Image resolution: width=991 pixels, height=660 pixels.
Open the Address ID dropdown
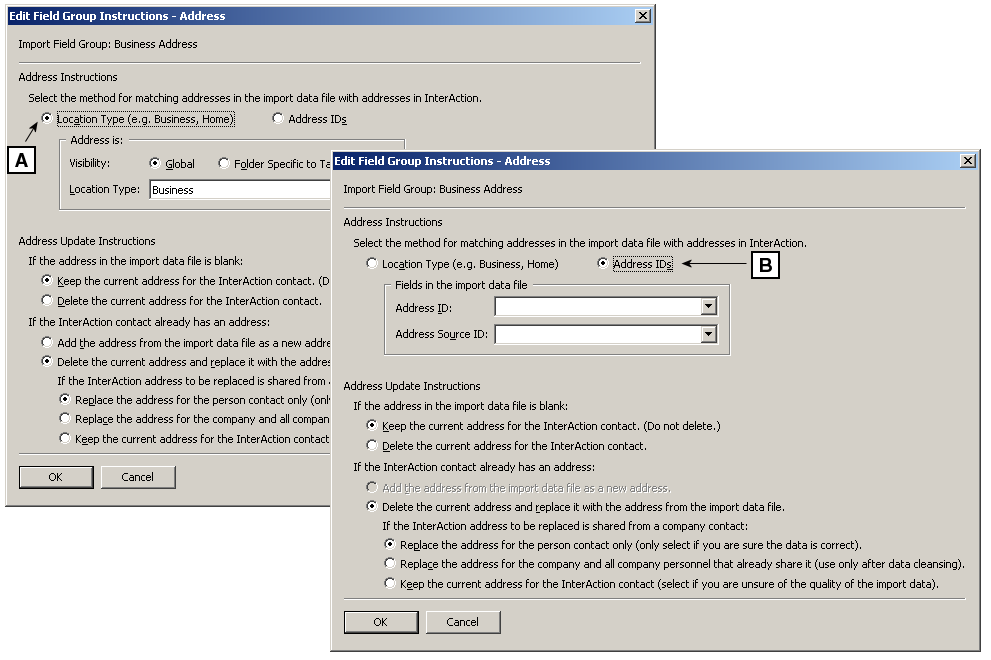(708, 307)
